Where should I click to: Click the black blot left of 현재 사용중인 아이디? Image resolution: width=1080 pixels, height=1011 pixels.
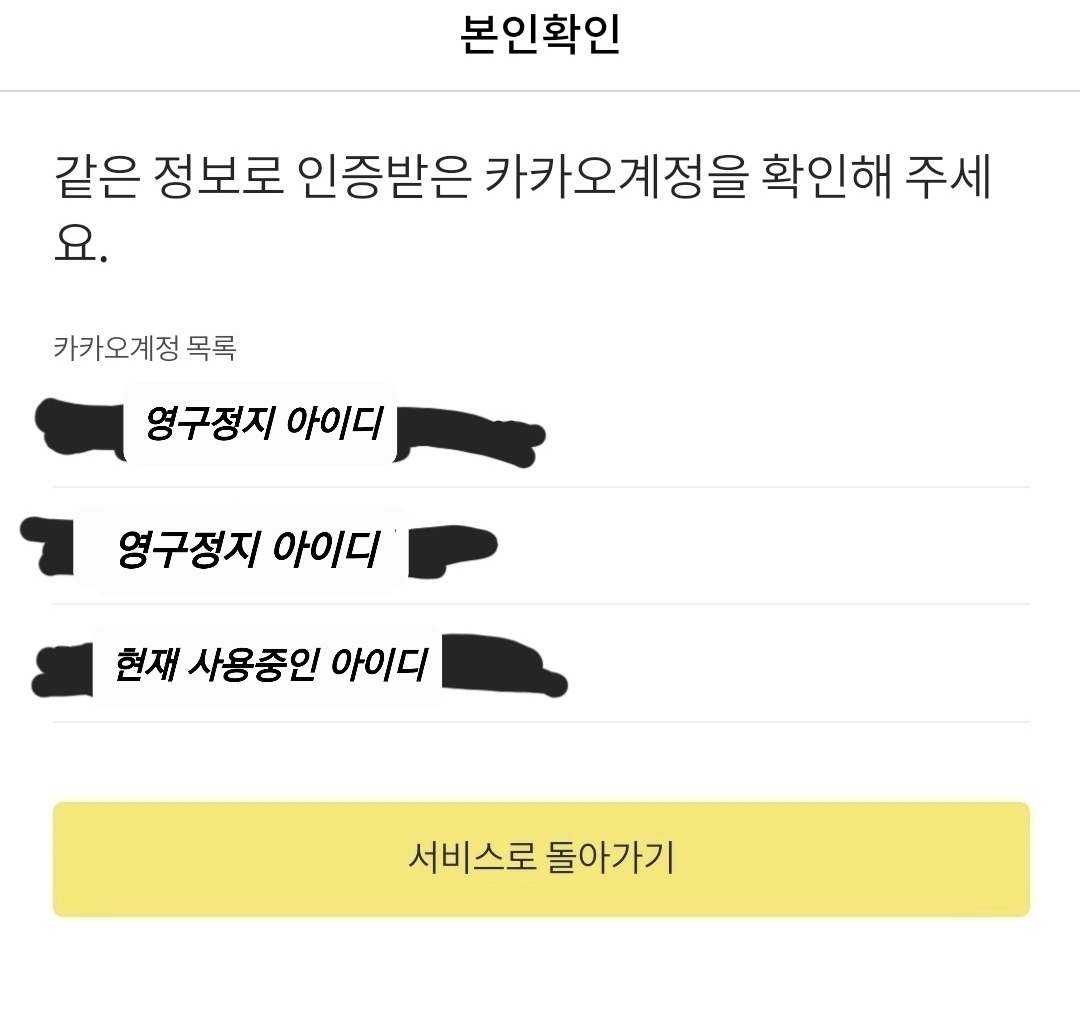tap(62, 669)
